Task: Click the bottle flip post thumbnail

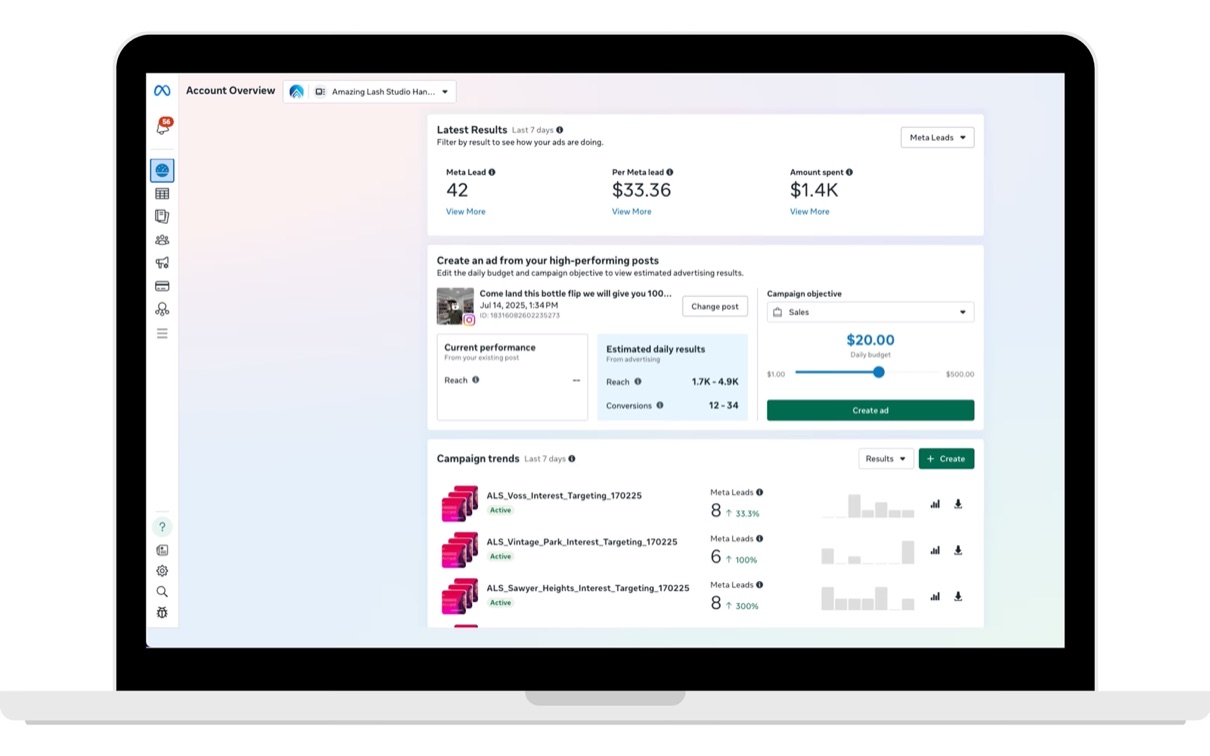Action: (x=455, y=306)
